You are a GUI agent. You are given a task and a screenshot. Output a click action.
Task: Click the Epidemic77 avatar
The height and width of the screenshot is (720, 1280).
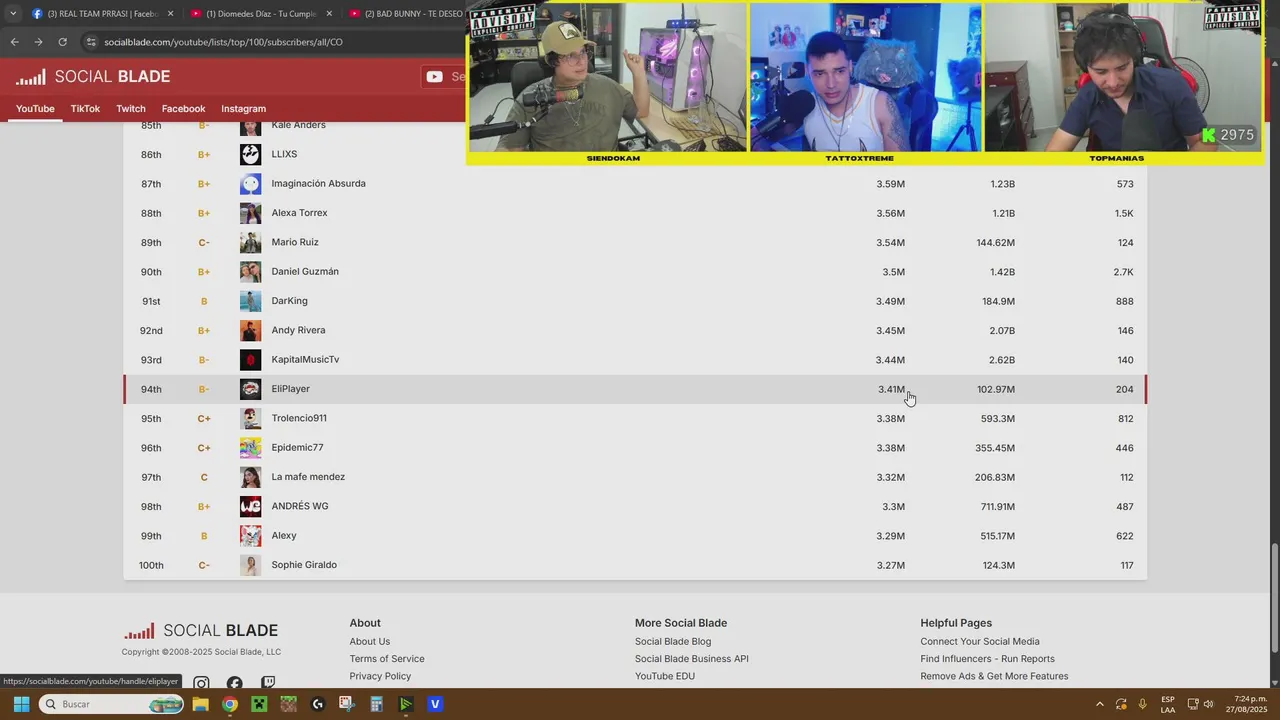pos(250,447)
